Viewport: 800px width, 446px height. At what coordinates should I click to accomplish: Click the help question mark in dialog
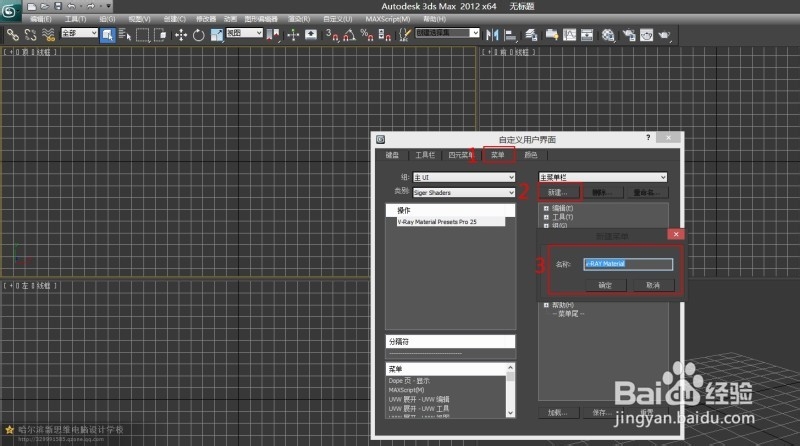[x=647, y=138]
